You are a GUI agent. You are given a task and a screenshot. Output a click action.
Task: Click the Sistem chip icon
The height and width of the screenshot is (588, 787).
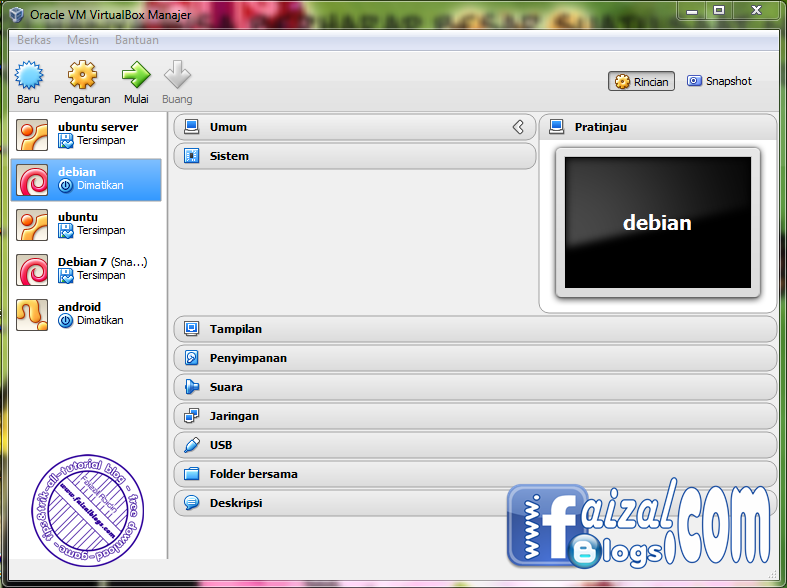[191, 156]
